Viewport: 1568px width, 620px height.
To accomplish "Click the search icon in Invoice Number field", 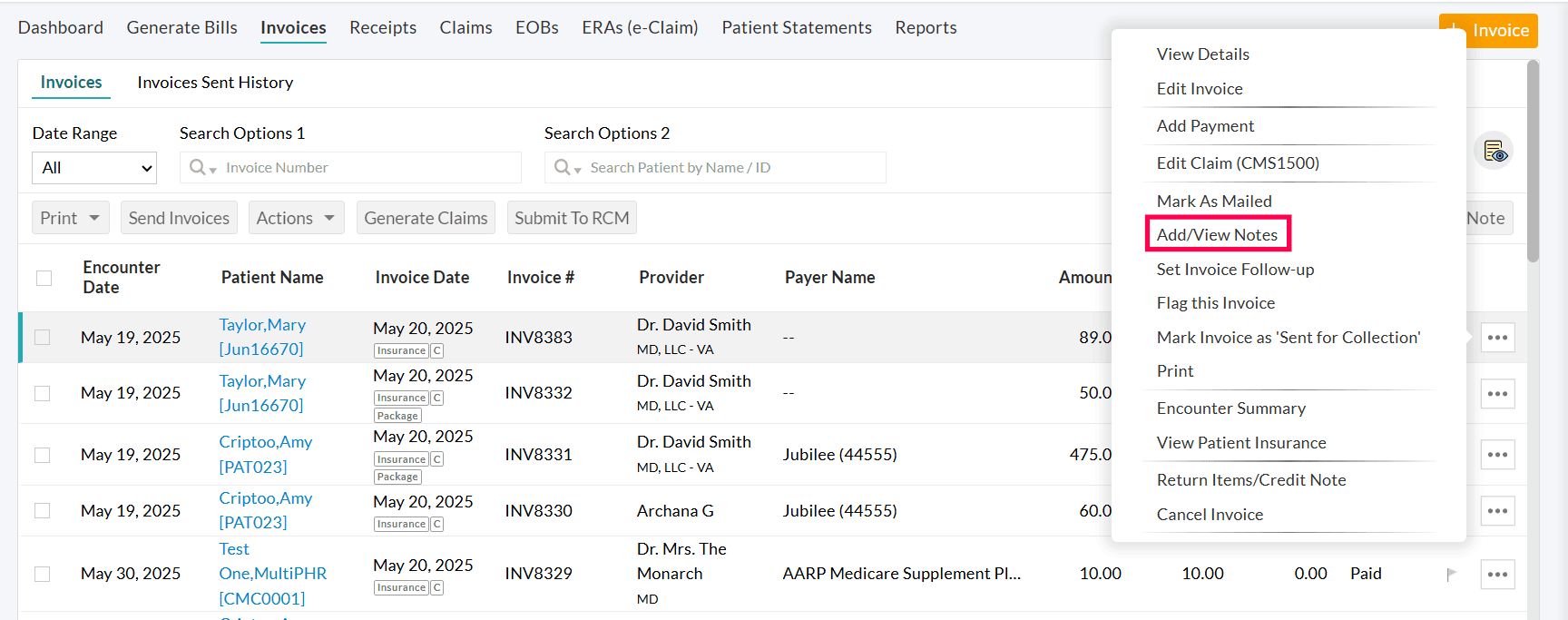I will [x=197, y=168].
